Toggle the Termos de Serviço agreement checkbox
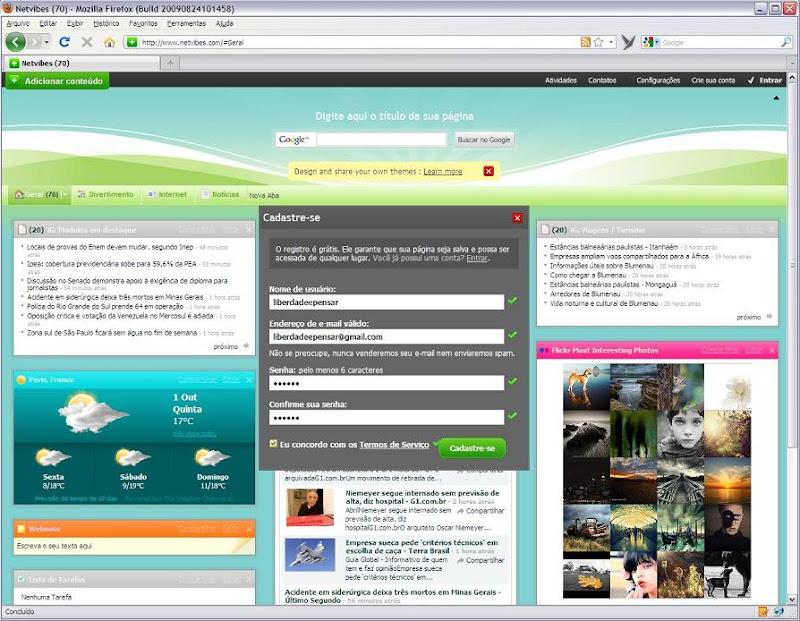The height and width of the screenshot is (621, 800). (273, 444)
